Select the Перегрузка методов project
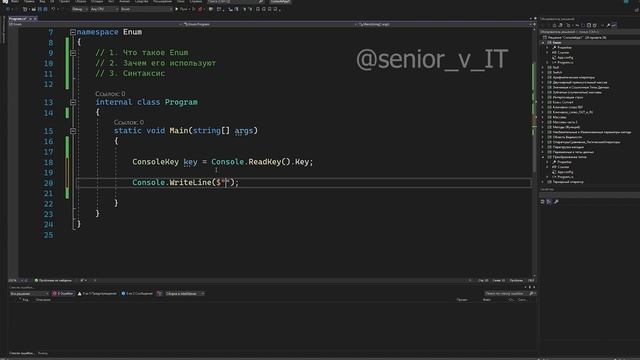The height and width of the screenshot is (360, 640). tap(568, 147)
